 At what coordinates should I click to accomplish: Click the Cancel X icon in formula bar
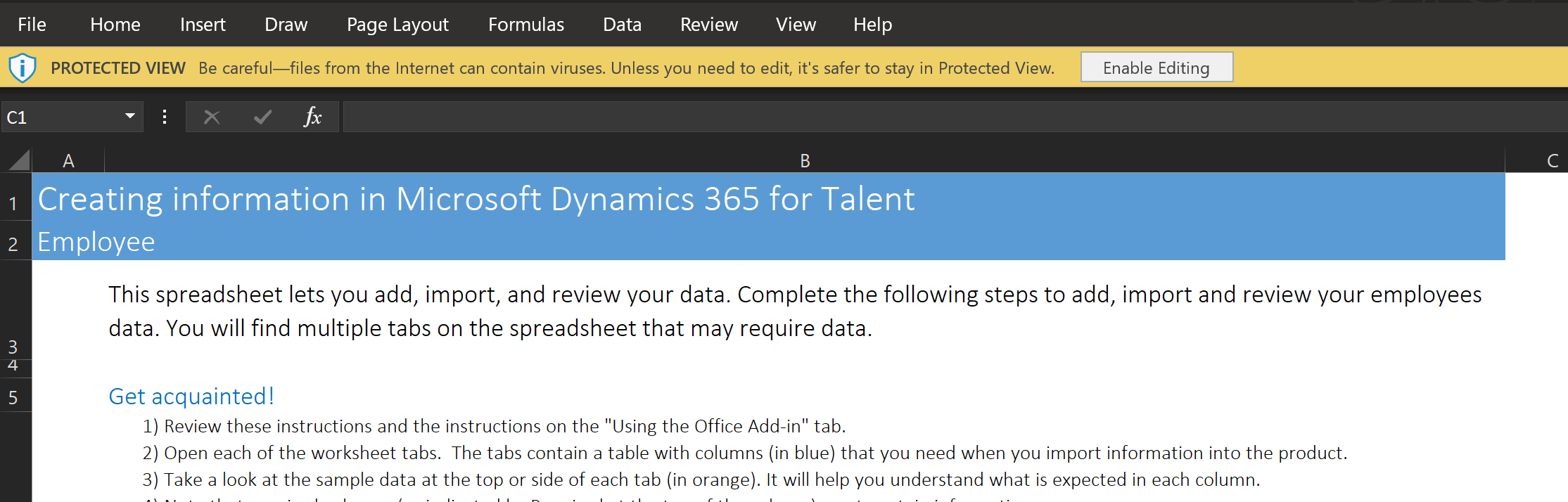[212, 117]
